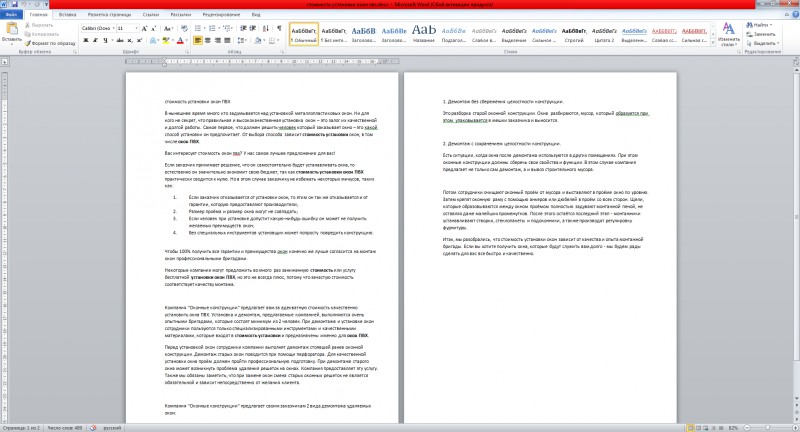This screenshot has height=432, width=800.
Task: Switch to Print Layout view in status bar
Action: [x=690, y=428]
